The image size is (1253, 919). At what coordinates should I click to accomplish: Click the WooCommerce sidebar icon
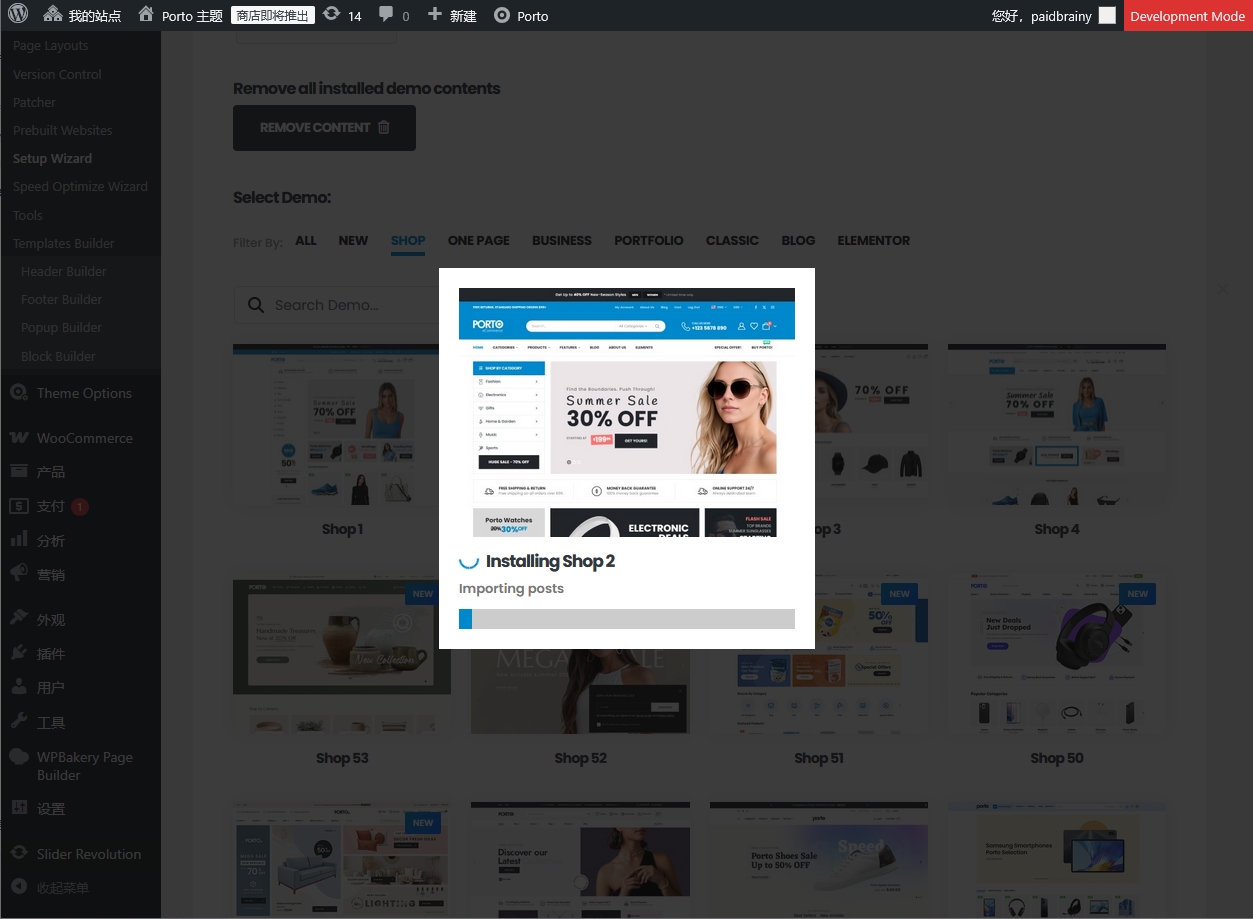pos(19,438)
